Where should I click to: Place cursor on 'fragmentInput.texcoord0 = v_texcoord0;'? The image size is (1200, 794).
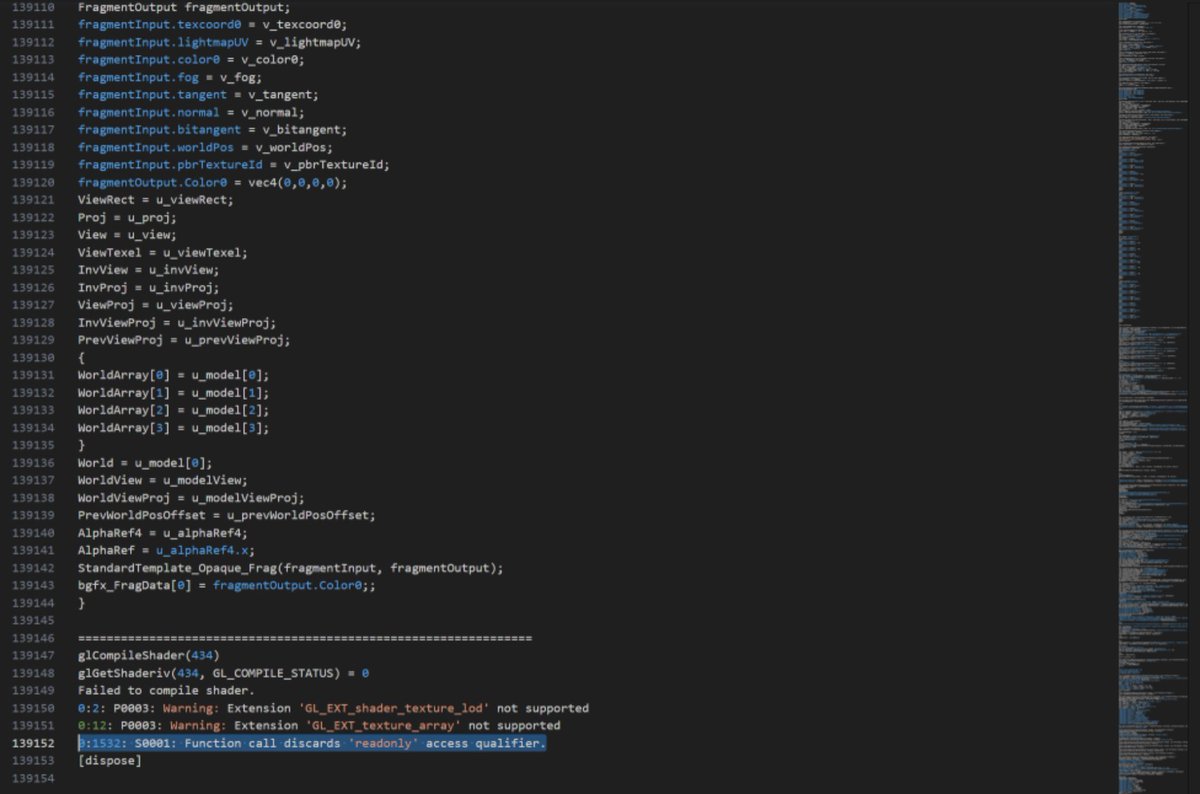coord(213,24)
